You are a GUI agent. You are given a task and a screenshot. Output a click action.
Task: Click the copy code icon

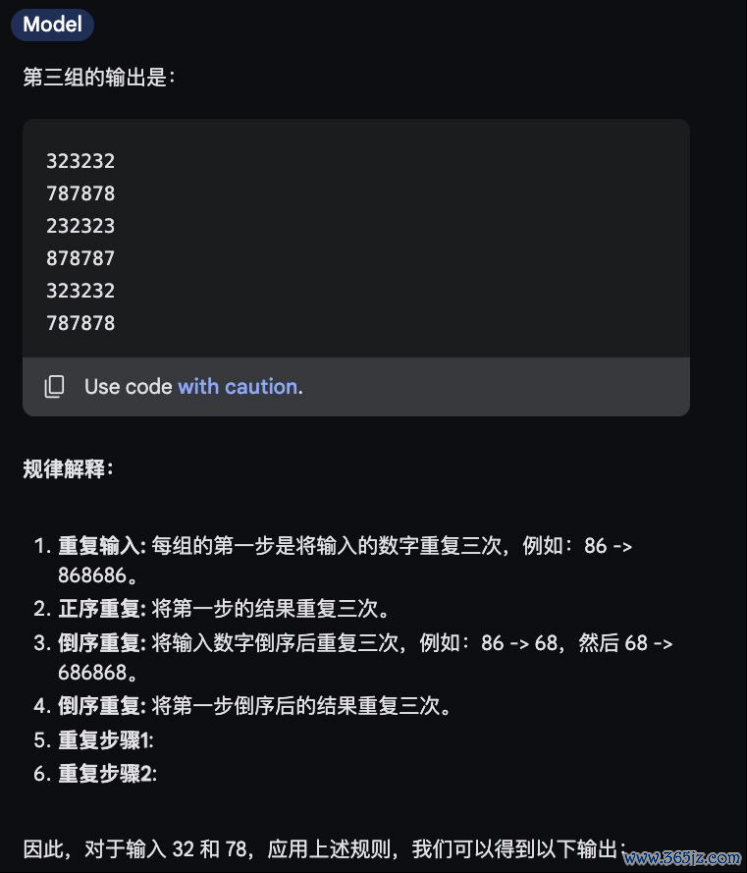54,386
